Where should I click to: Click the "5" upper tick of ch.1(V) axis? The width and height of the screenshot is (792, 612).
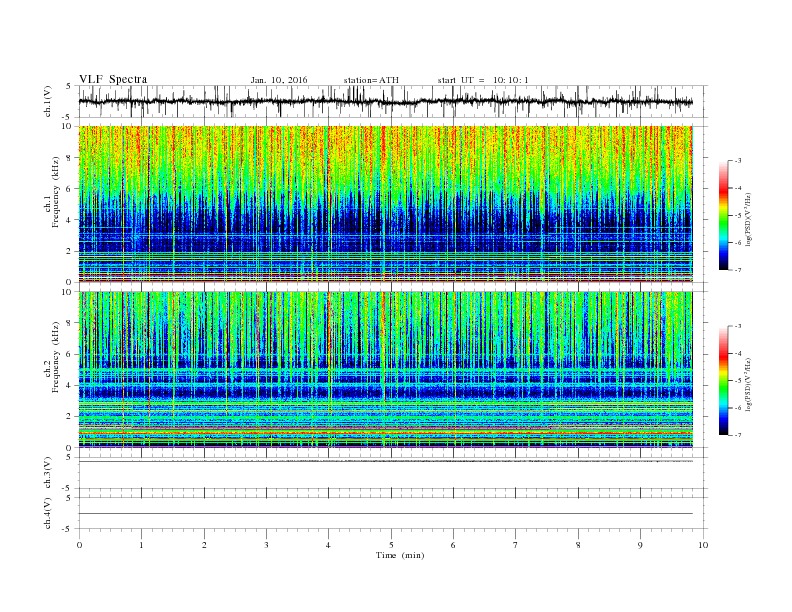tap(70, 86)
